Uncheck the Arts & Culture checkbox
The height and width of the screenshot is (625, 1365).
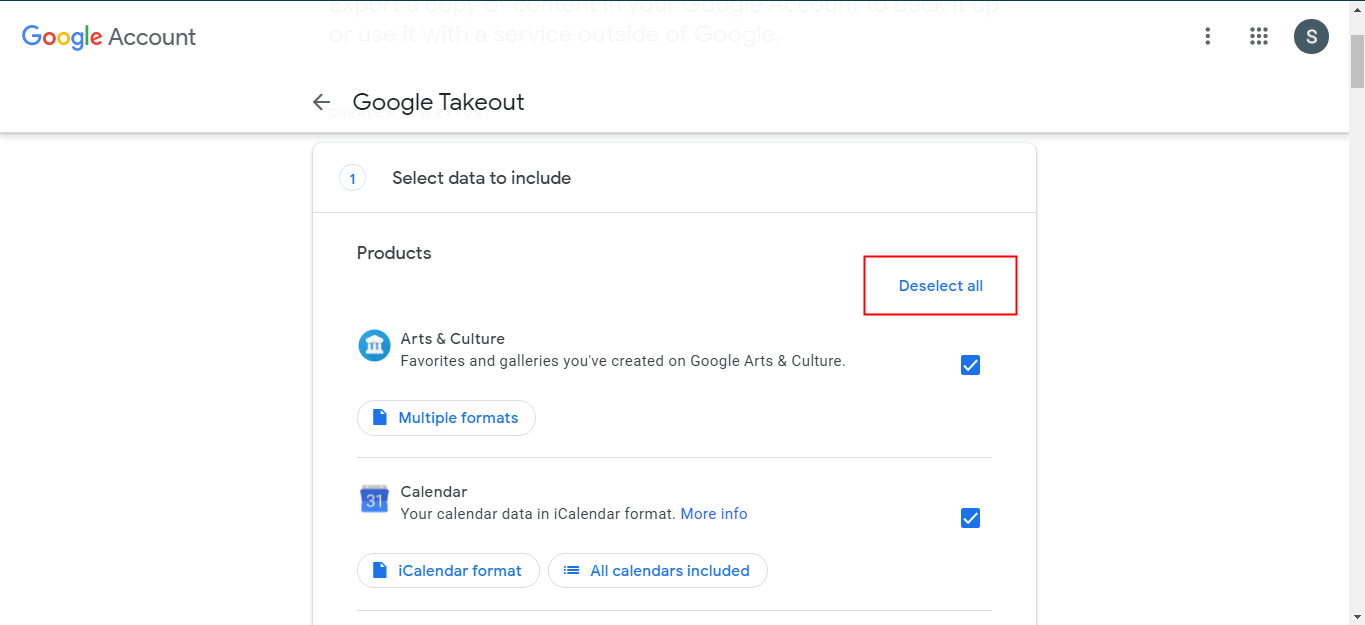pos(970,365)
